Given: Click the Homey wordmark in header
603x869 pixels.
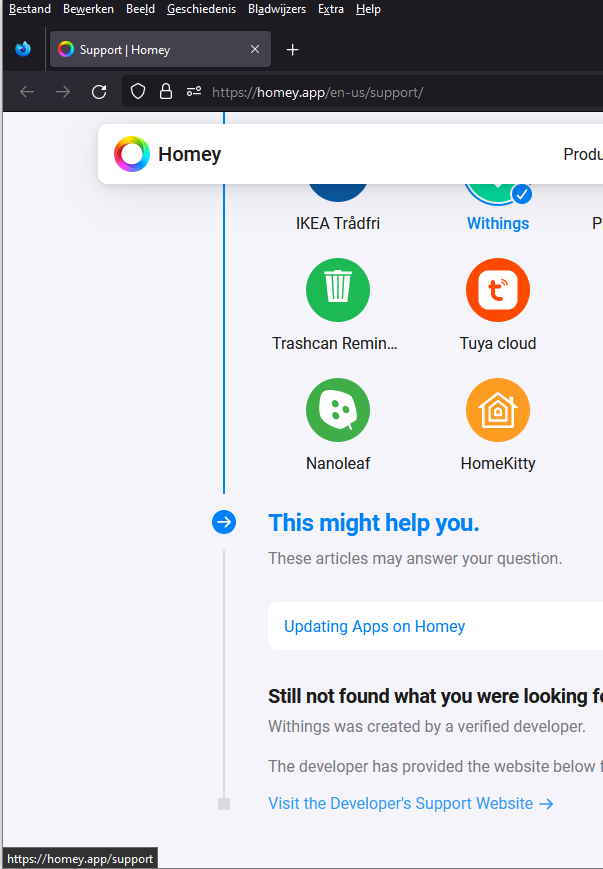Looking at the screenshot, I should [190, 154].
